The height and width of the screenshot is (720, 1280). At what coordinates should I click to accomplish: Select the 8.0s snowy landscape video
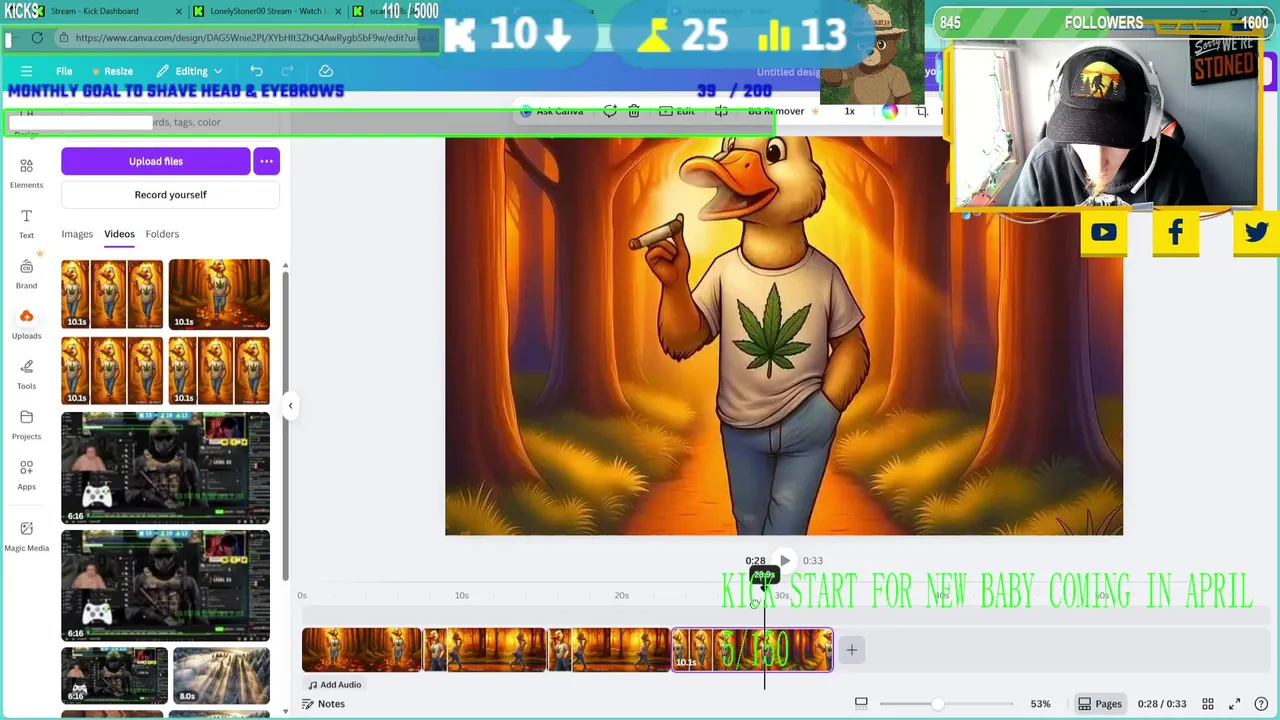221,675
